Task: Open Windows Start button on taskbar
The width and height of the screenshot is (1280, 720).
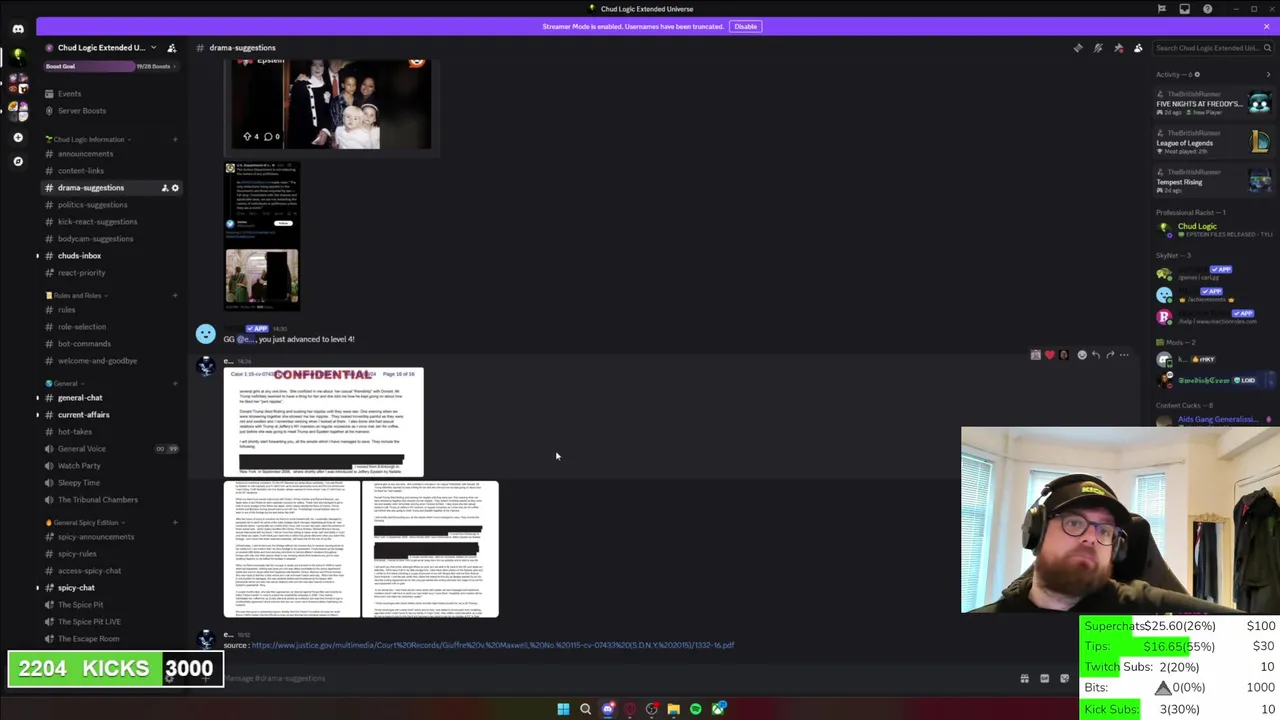Action: pyautogui.click(x=563, y=709)
